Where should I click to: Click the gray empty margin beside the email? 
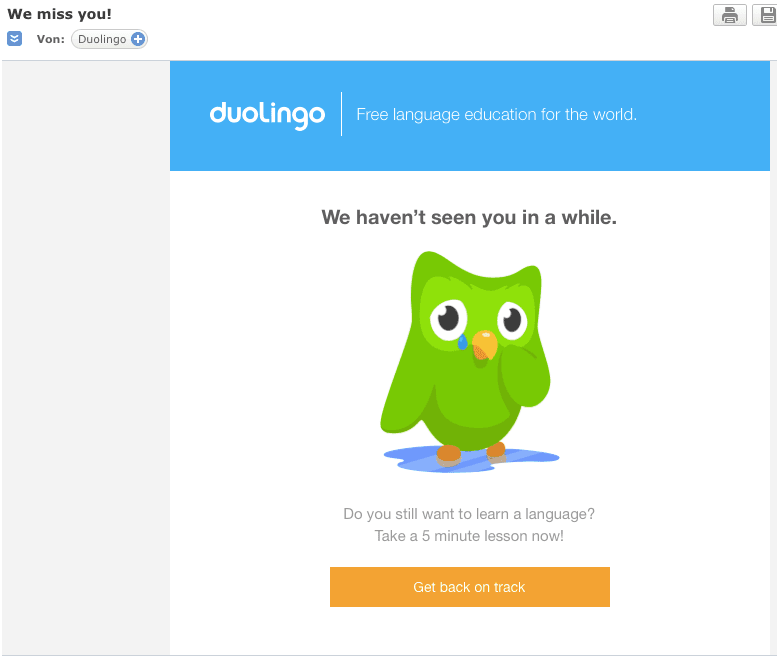[x=86, y=357]
